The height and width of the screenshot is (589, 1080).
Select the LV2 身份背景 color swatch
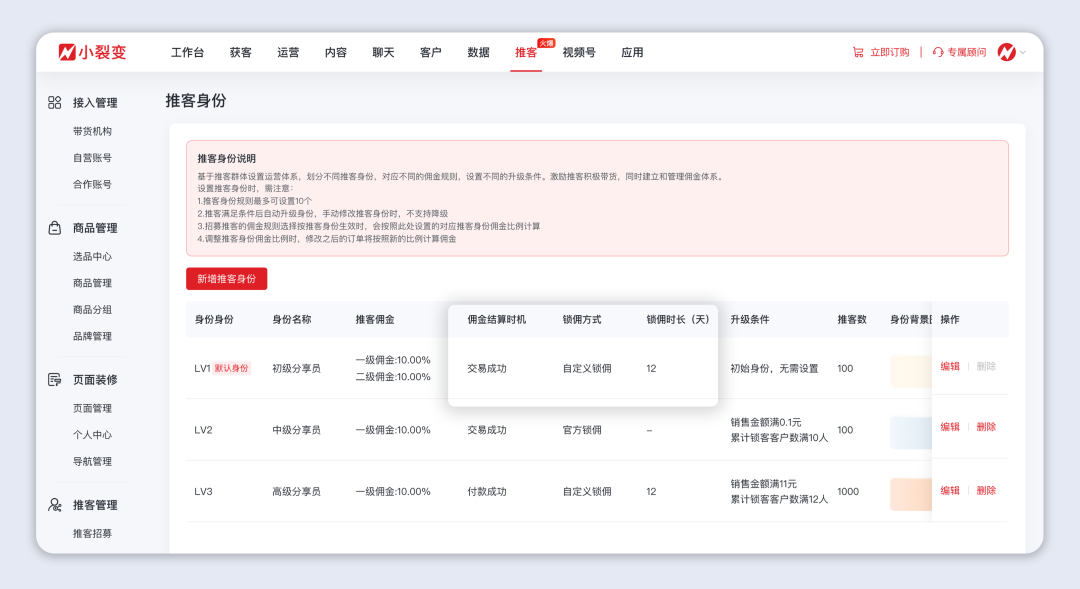click(910, 431)
